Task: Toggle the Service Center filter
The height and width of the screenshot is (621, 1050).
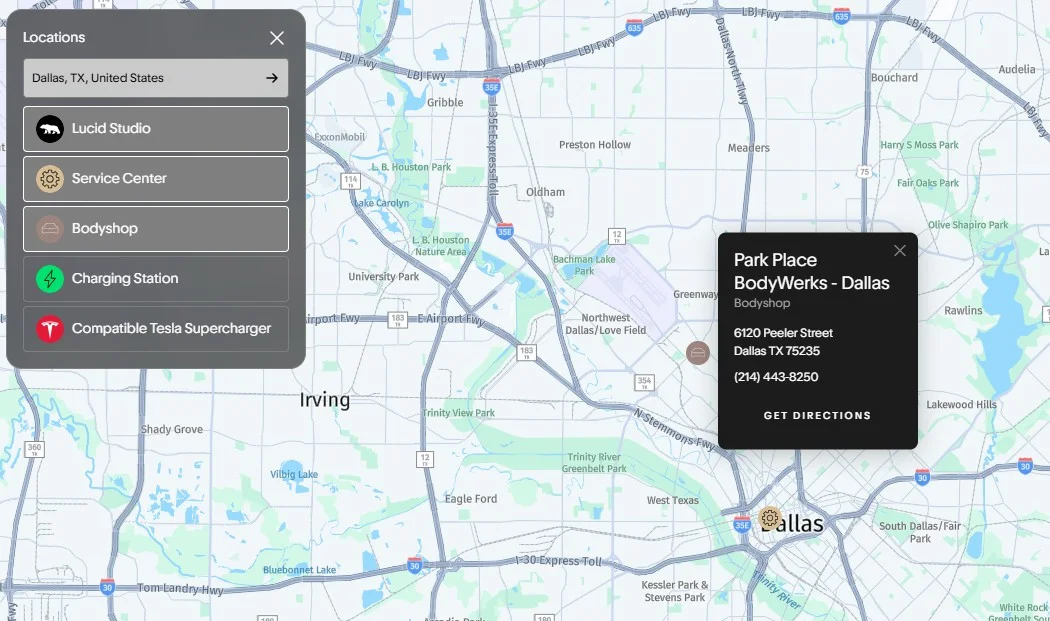Action: point(156,179)
